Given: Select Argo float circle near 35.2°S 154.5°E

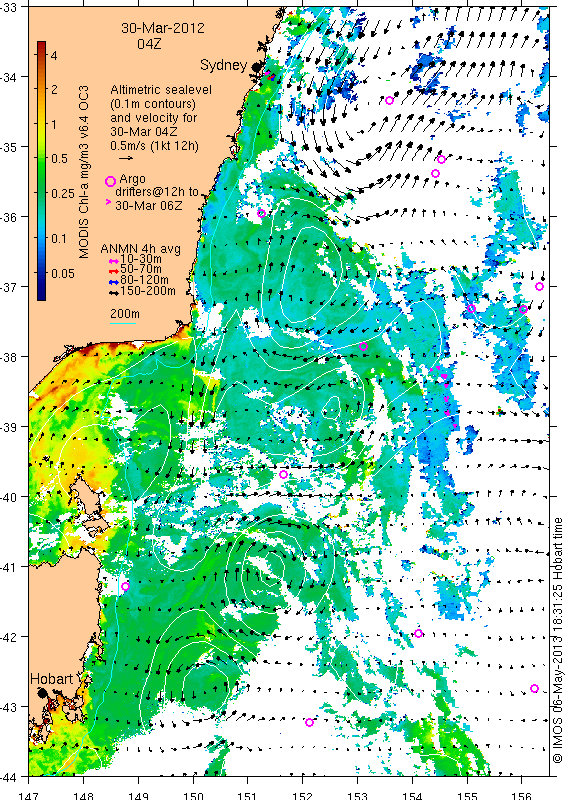Looking at the screenshot, I should 441,160.
